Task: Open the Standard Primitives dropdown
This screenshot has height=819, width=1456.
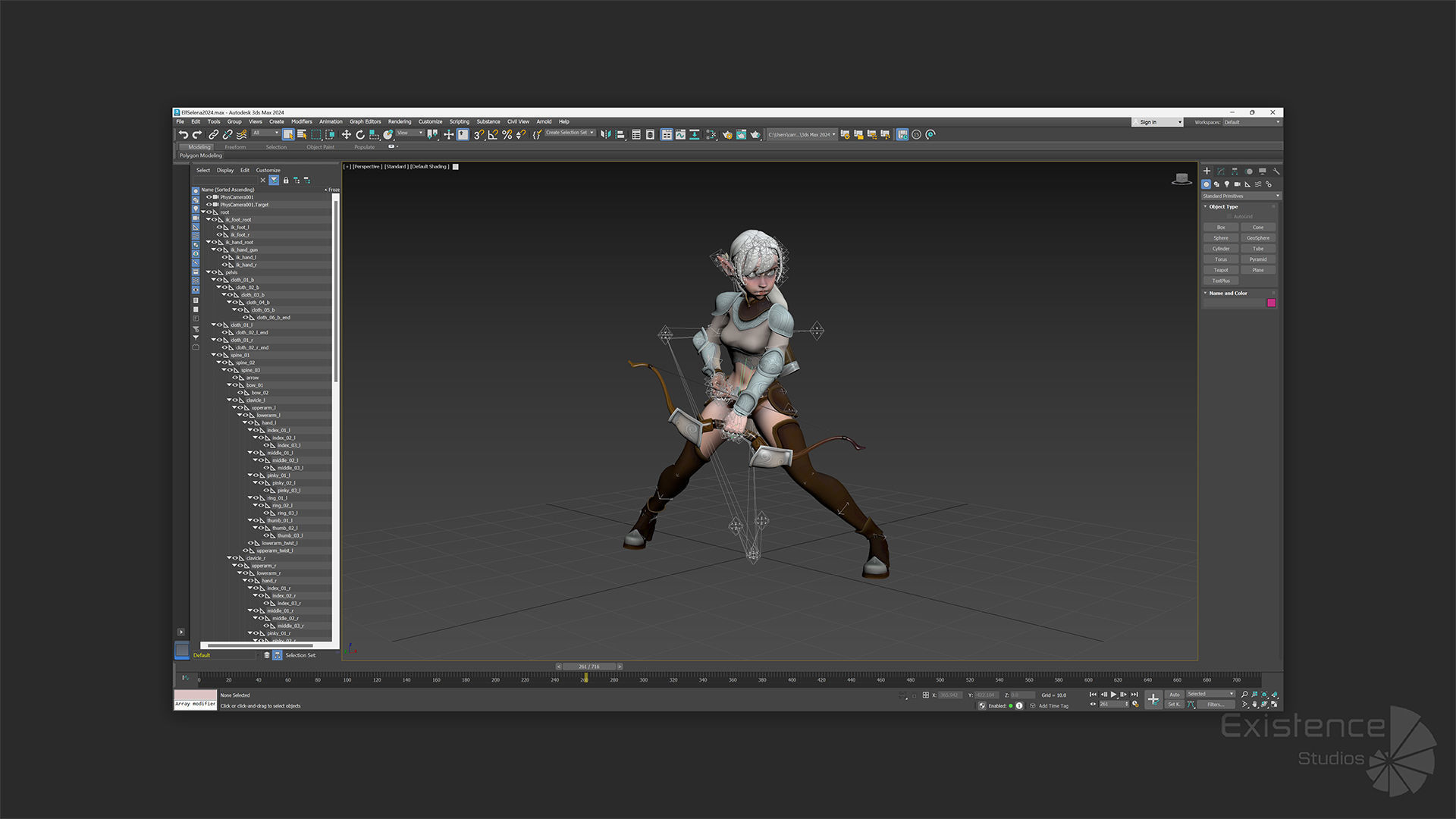Action: [x=1241, y=196]
